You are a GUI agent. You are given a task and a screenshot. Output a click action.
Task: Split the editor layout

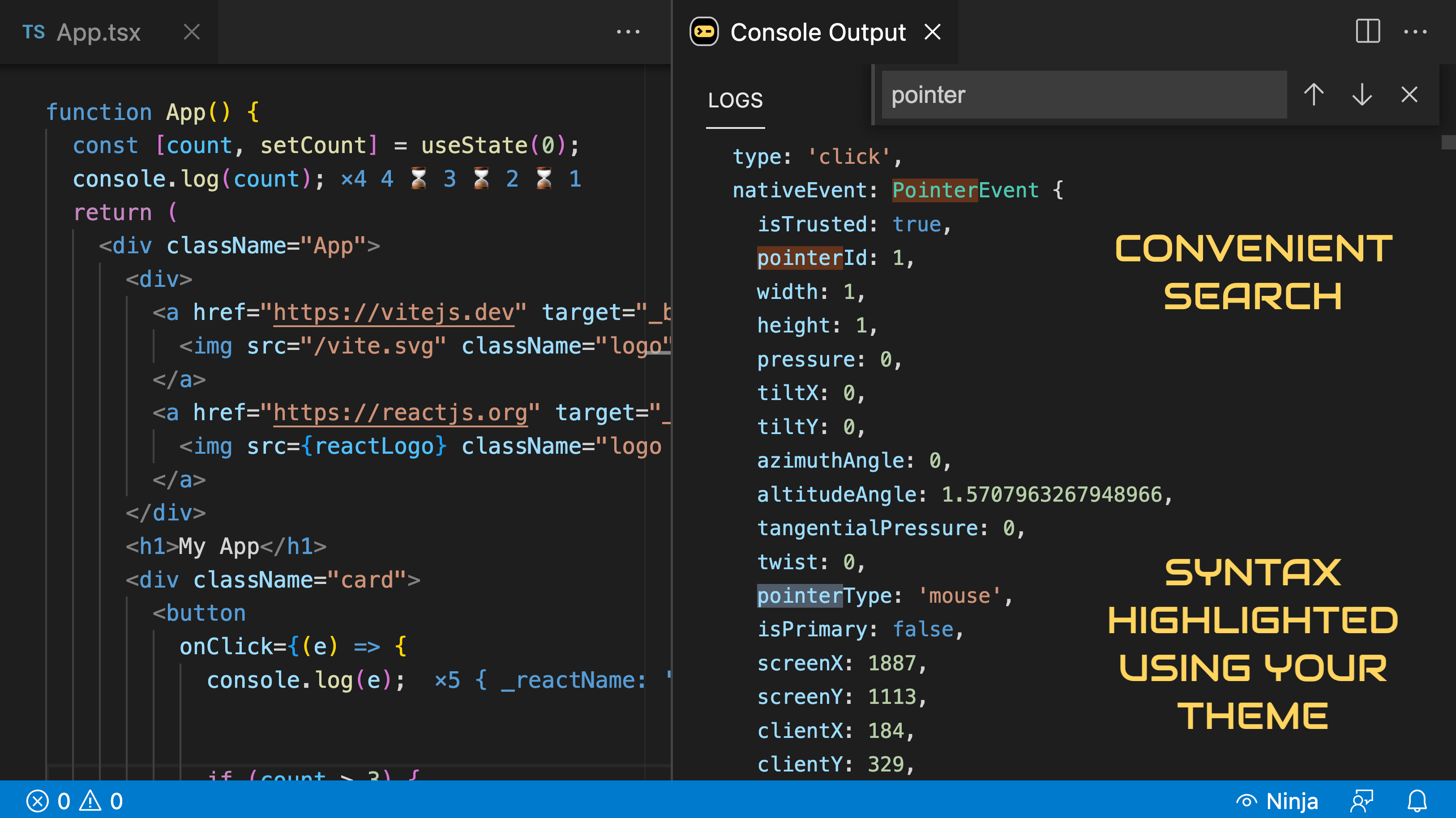pos(1368,32)
